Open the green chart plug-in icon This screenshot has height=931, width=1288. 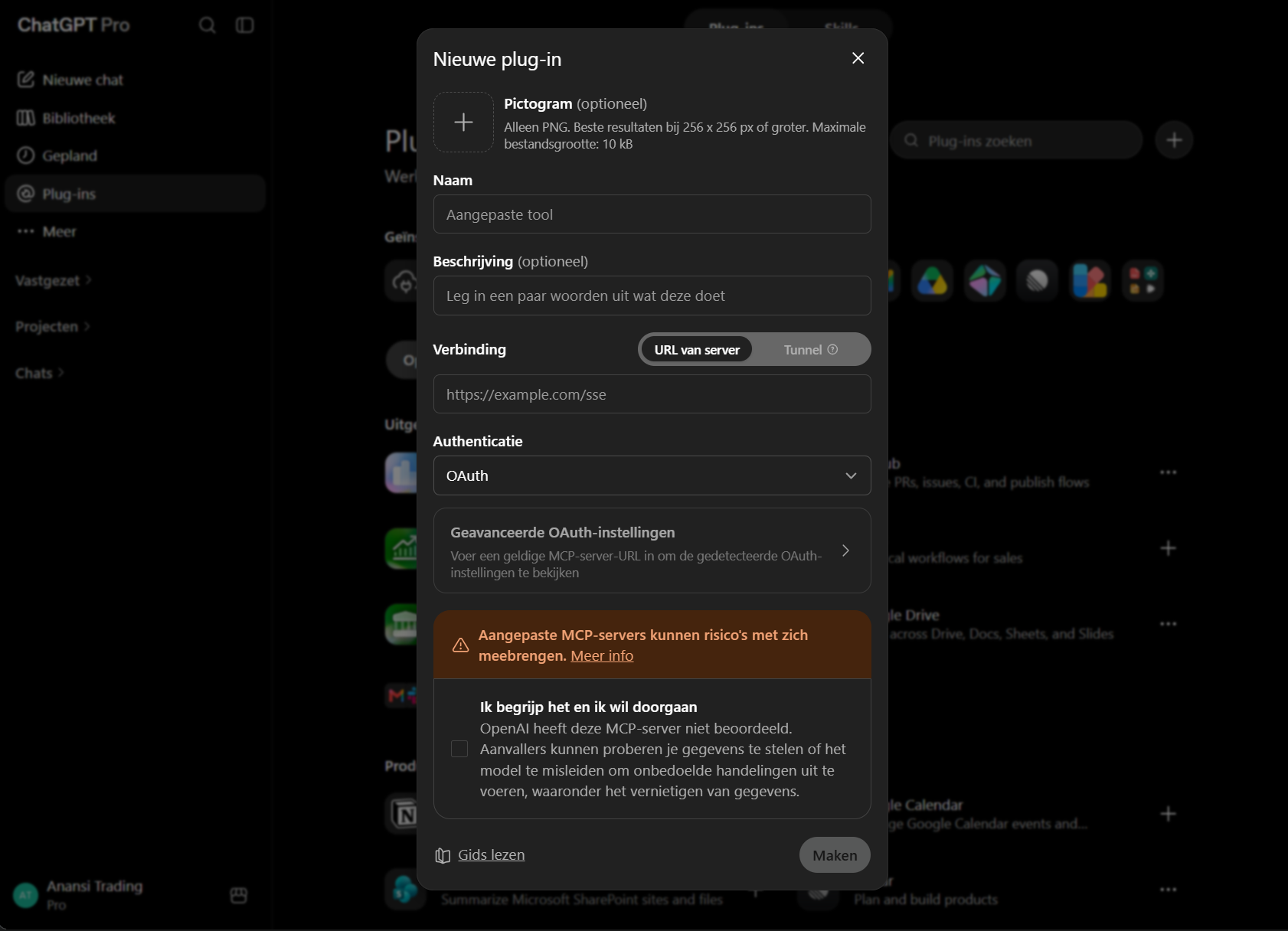[x=402, y=548]
